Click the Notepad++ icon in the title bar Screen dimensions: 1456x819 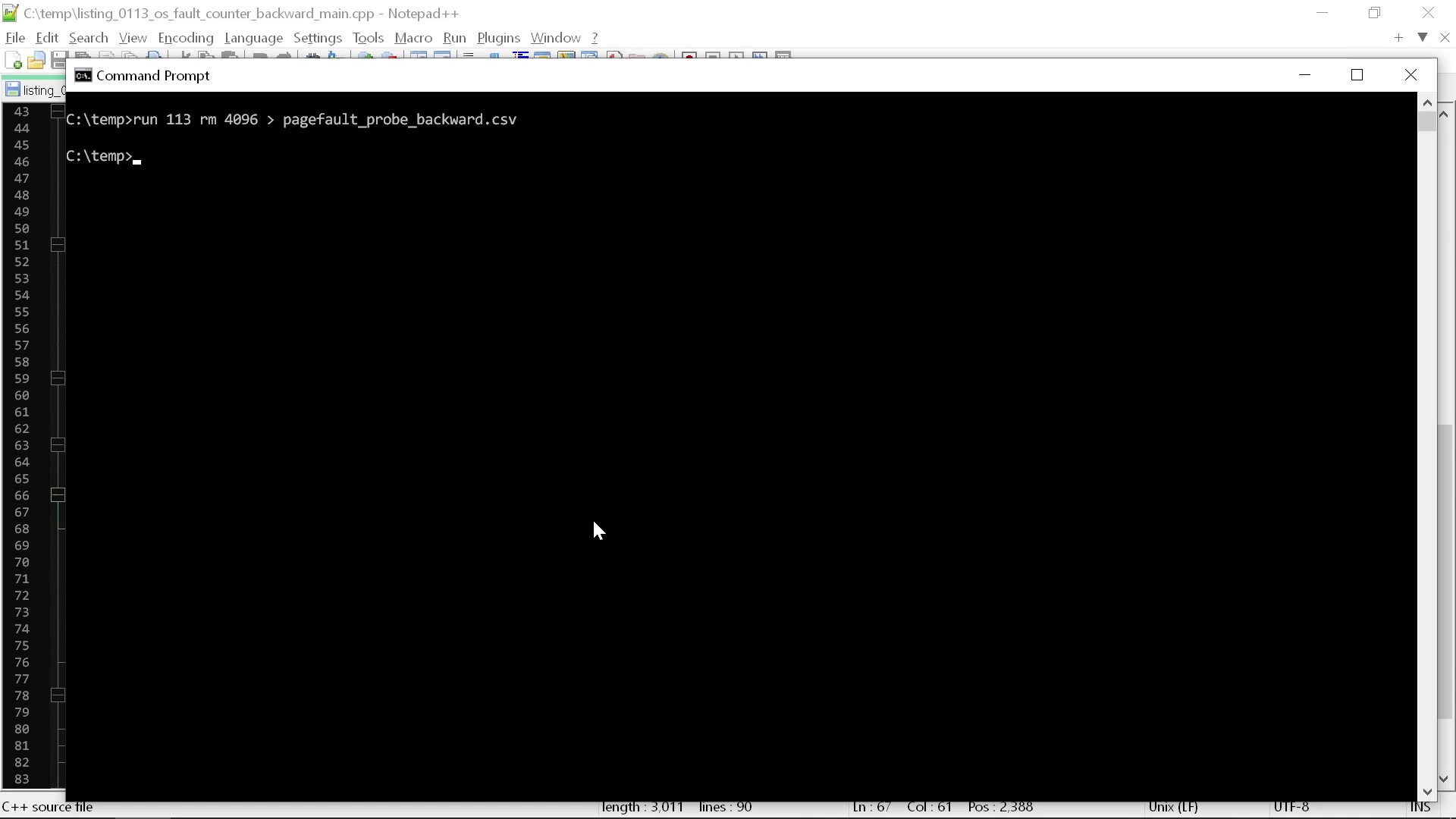tap(9, 13)
